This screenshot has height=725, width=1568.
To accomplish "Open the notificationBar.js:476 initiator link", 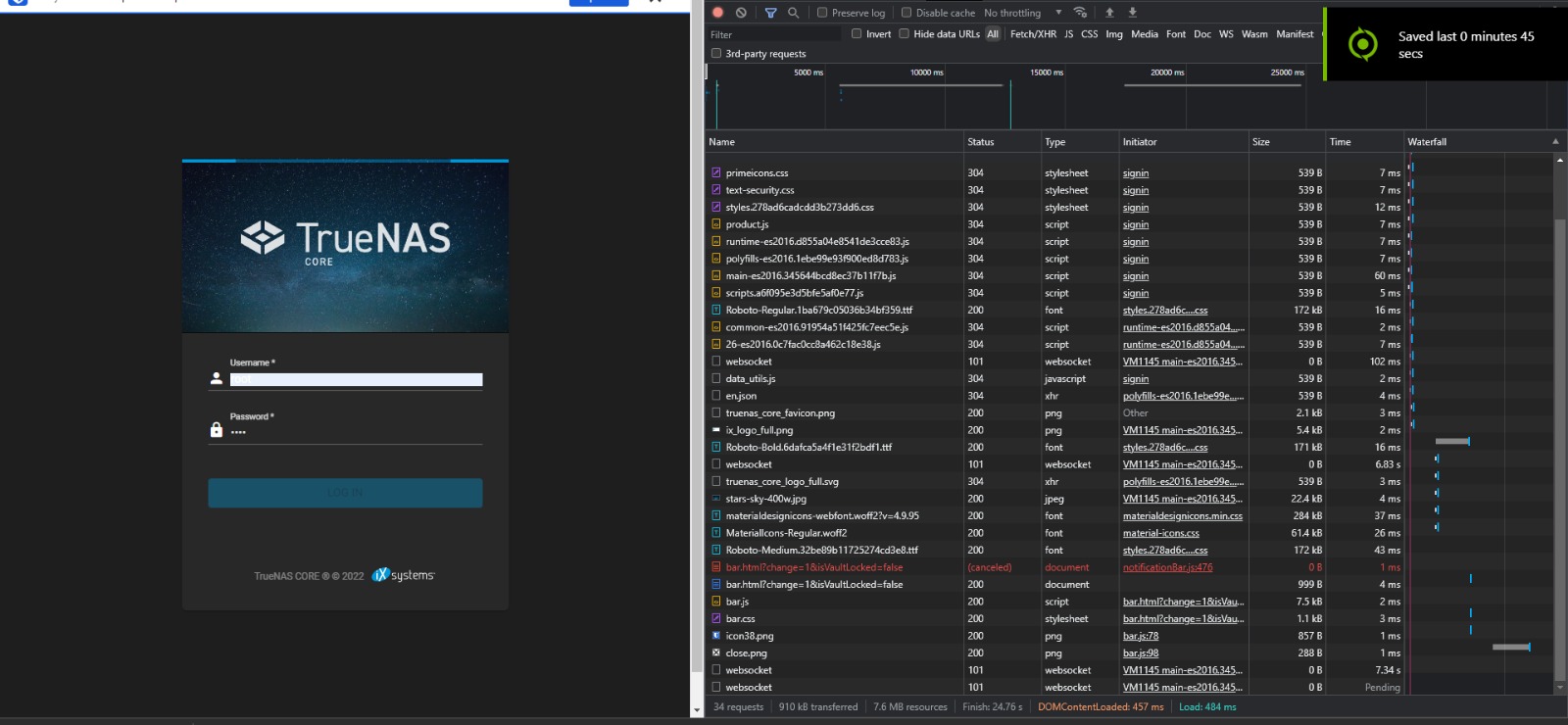I will pos(1167,567).
